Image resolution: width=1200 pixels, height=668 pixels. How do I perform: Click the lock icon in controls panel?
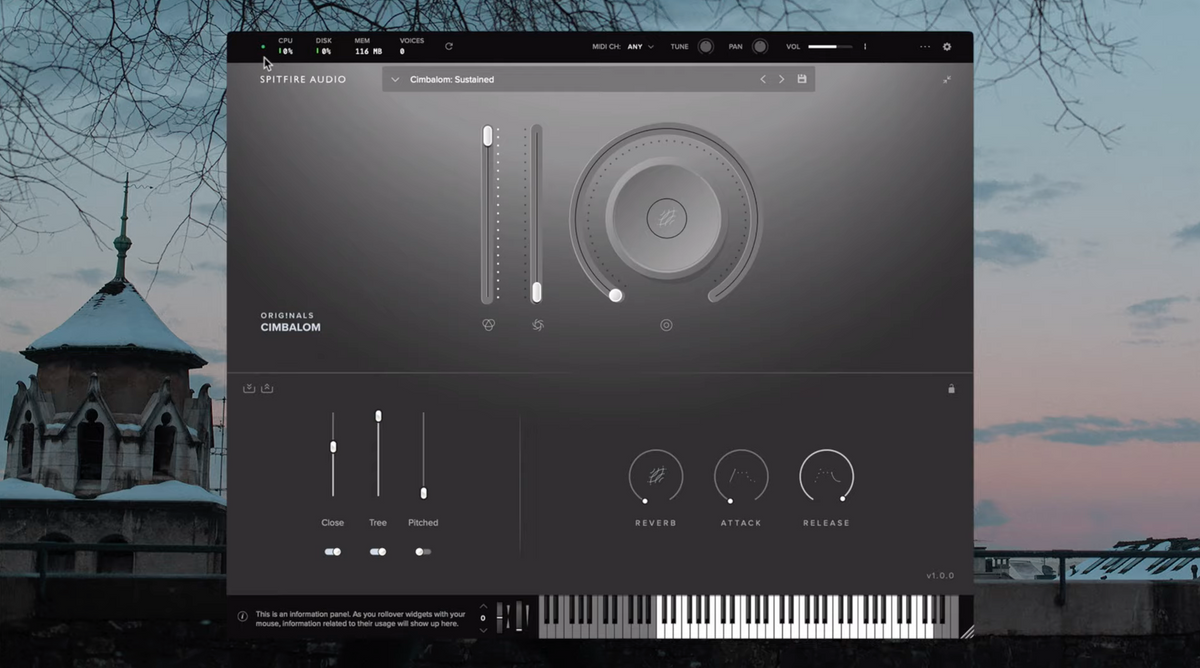[951, 389]
